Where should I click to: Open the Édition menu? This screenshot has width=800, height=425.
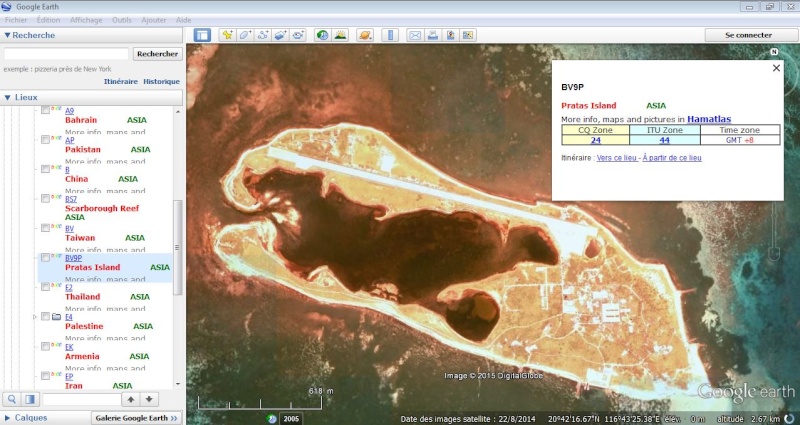click(x=48, y=20)
